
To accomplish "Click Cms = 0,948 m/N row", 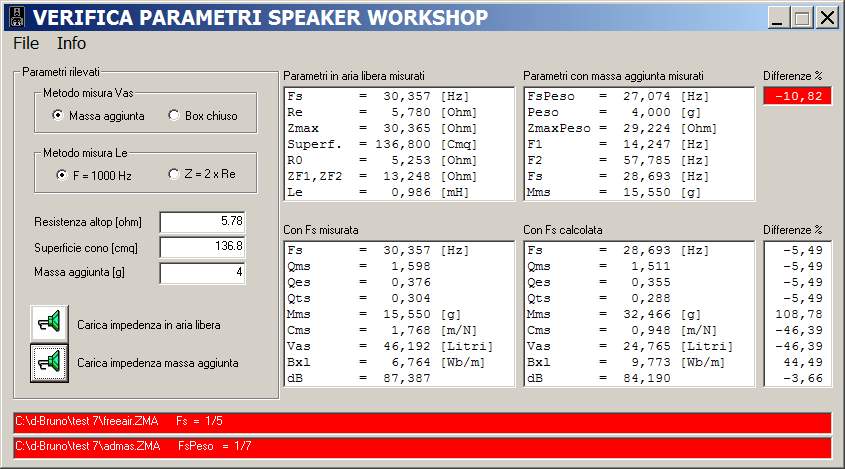I will coord(622,330).
